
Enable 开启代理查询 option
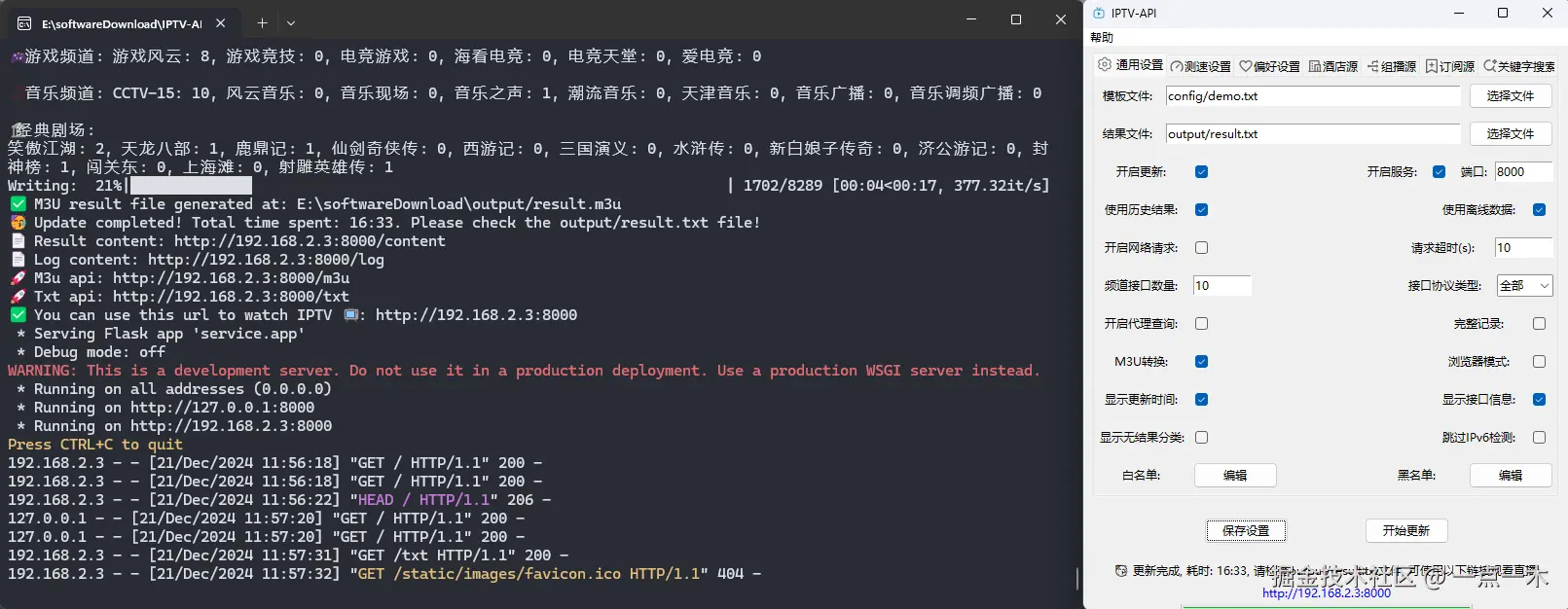pyautogui.click(x=1202, y=323)
